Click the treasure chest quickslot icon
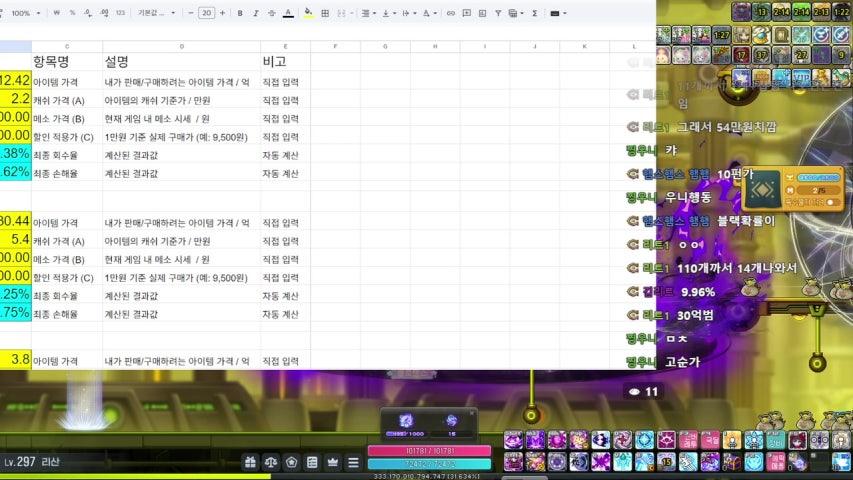Viewport: 853px width, 480px height. click(x=732, y=462)
